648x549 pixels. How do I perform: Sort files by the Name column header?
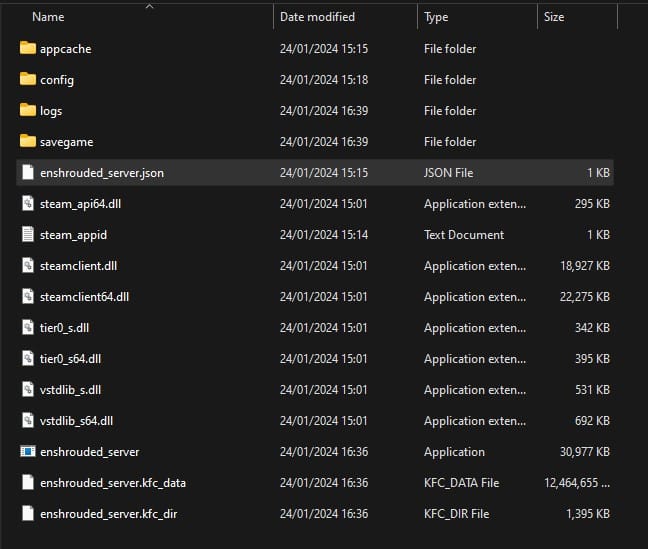[x=48, y=17]
